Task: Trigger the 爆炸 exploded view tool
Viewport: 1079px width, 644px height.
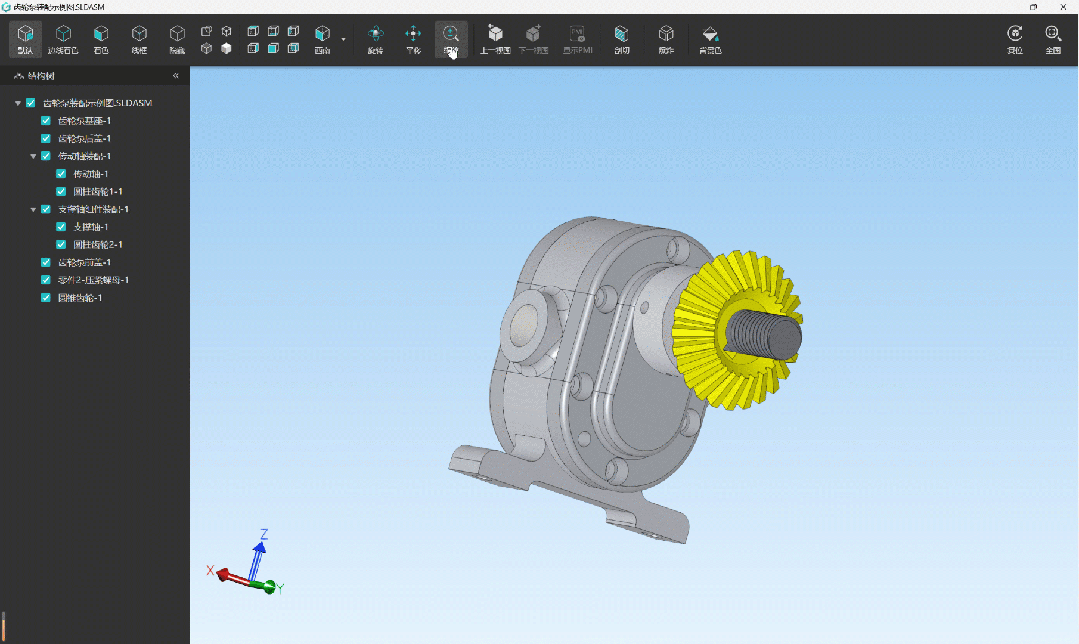Action: coord(666,39)
